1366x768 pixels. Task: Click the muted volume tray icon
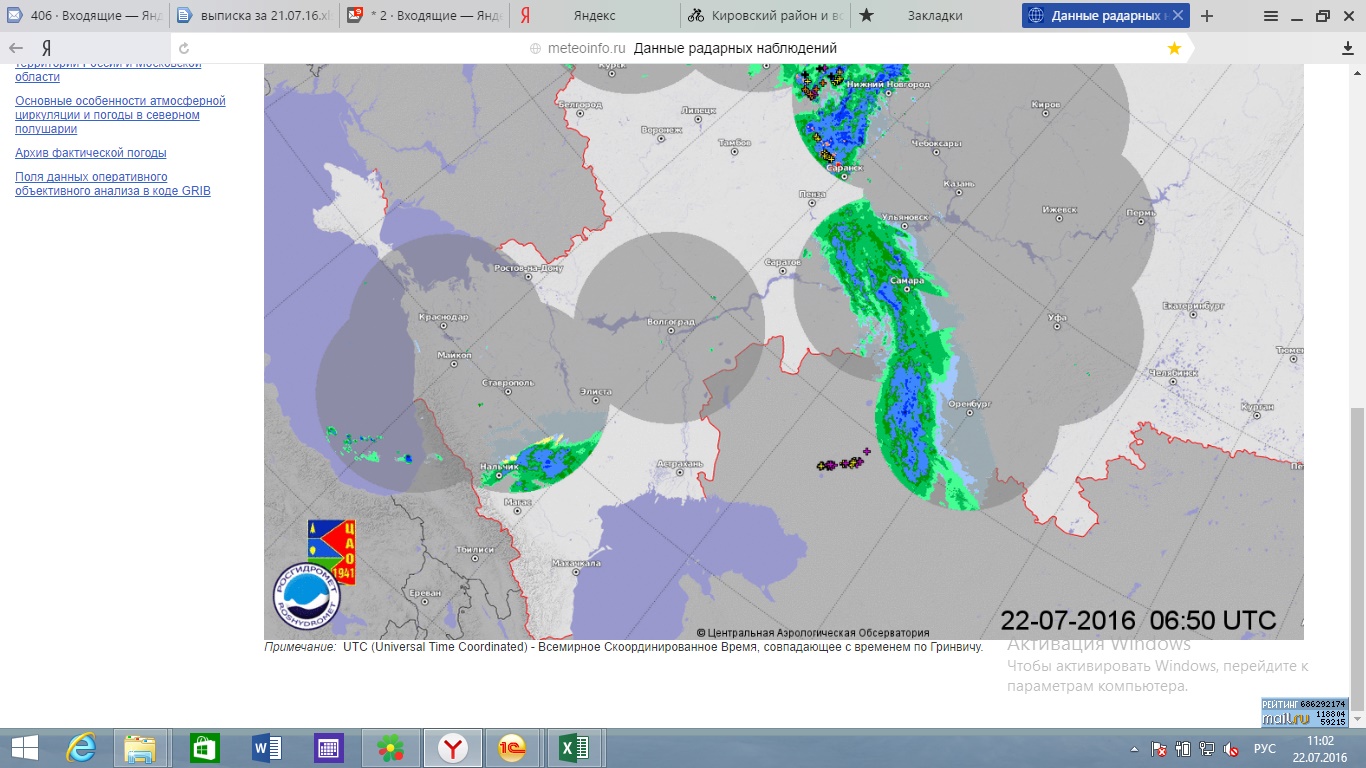(1231, 749)
